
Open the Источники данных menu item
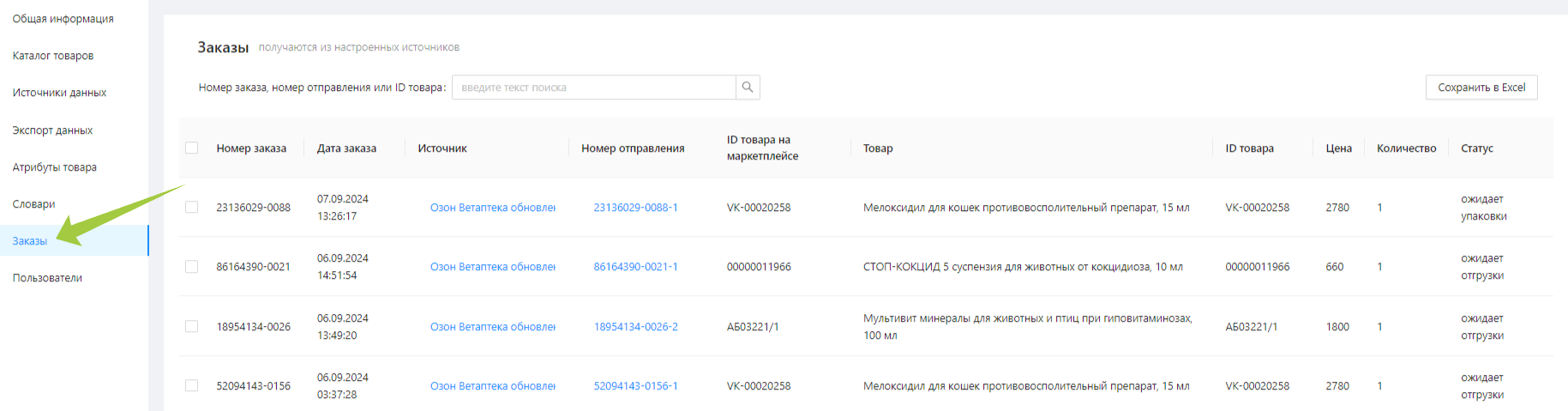pyautogui.click(x=59, y=93)
